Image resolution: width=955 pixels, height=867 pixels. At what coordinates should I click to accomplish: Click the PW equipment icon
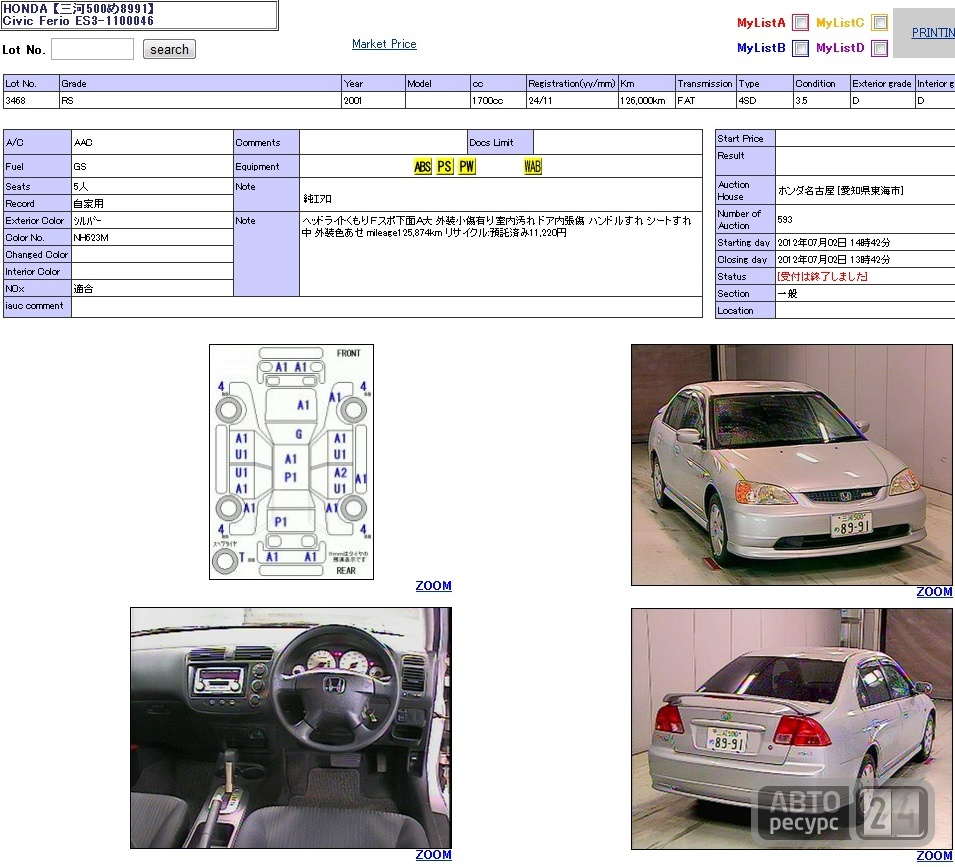click(x=467, y=166)
